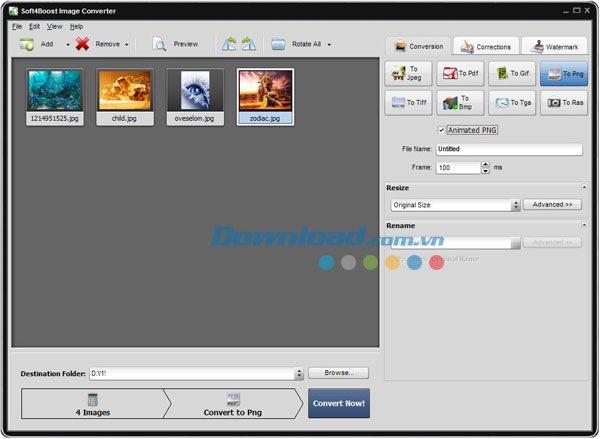Image resolution: width=600 pixels, height=439 pixels.
Task: Click the Soft4Boost title bar app icon
Action: [13, 11]
